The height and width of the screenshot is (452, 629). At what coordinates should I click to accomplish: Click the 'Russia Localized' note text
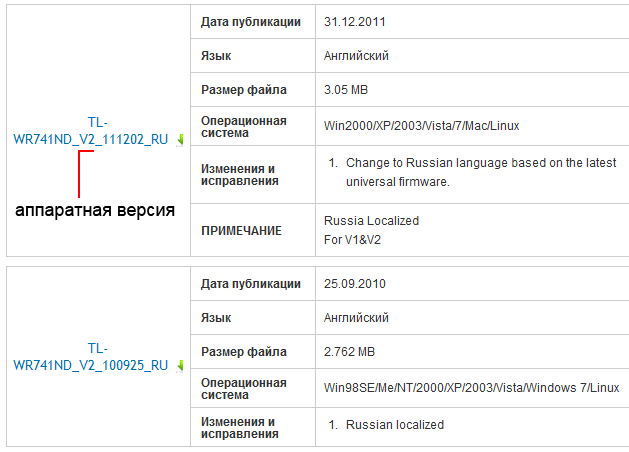(x=371, y=221)
